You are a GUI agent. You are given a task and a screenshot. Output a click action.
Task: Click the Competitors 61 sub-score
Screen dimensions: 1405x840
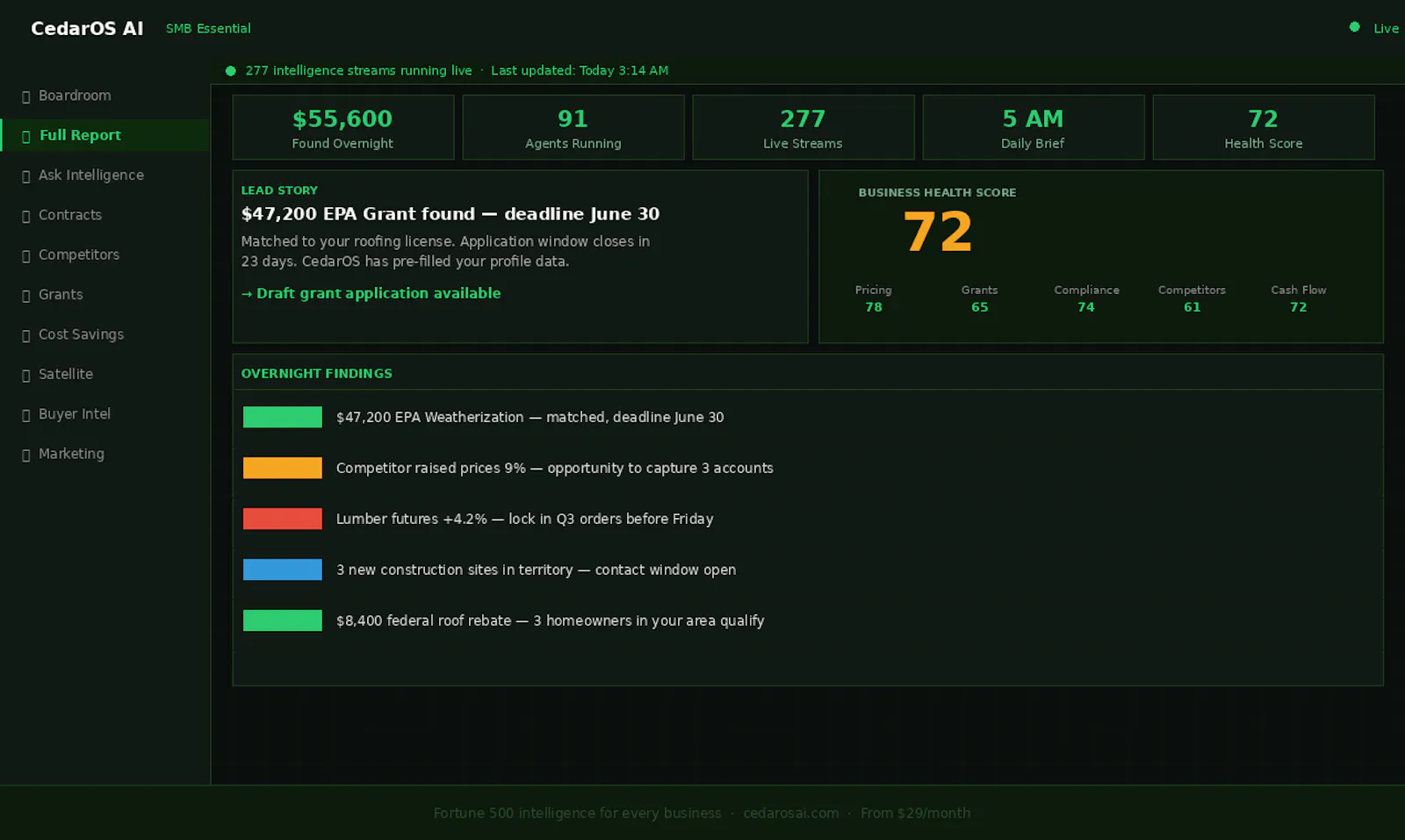click(x=1192, y=298)
